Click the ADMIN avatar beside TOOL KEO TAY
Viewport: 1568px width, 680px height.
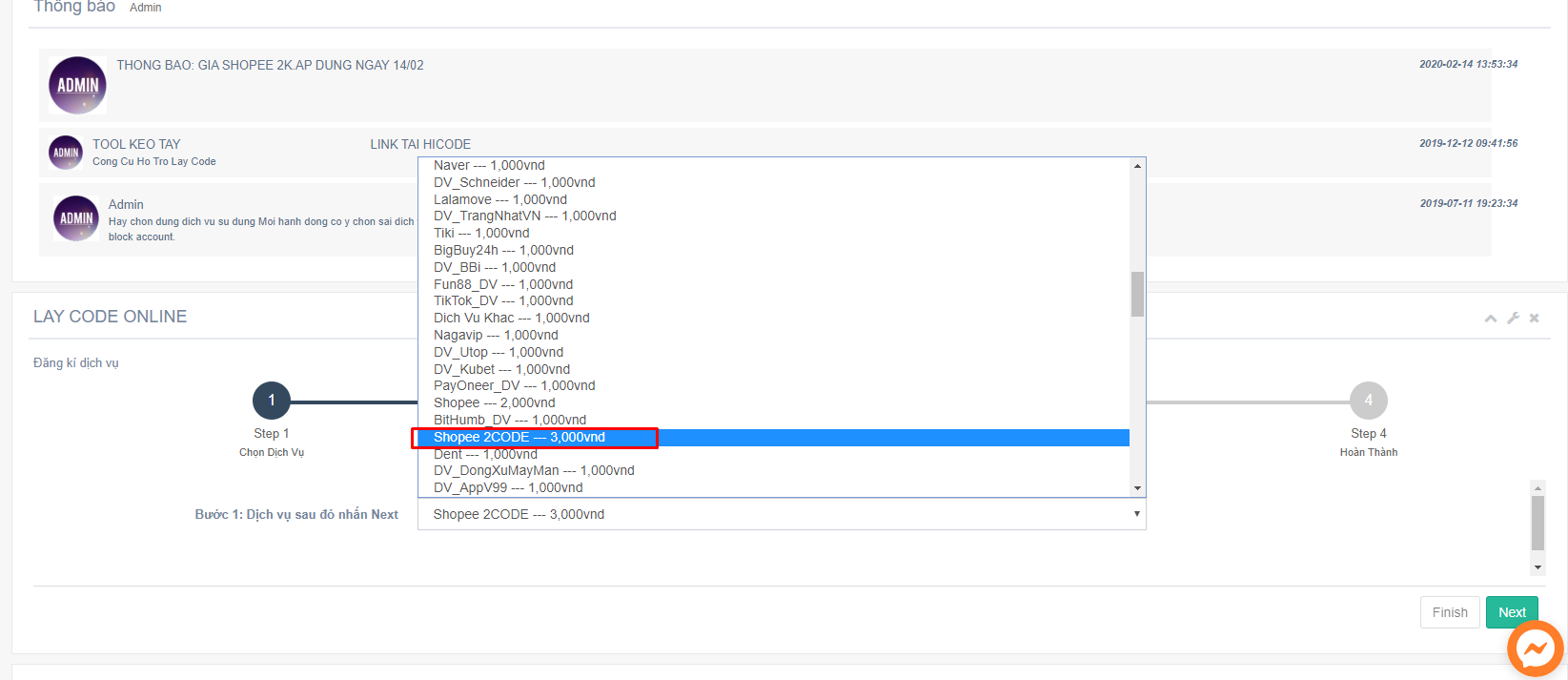(x=66, y=153)
